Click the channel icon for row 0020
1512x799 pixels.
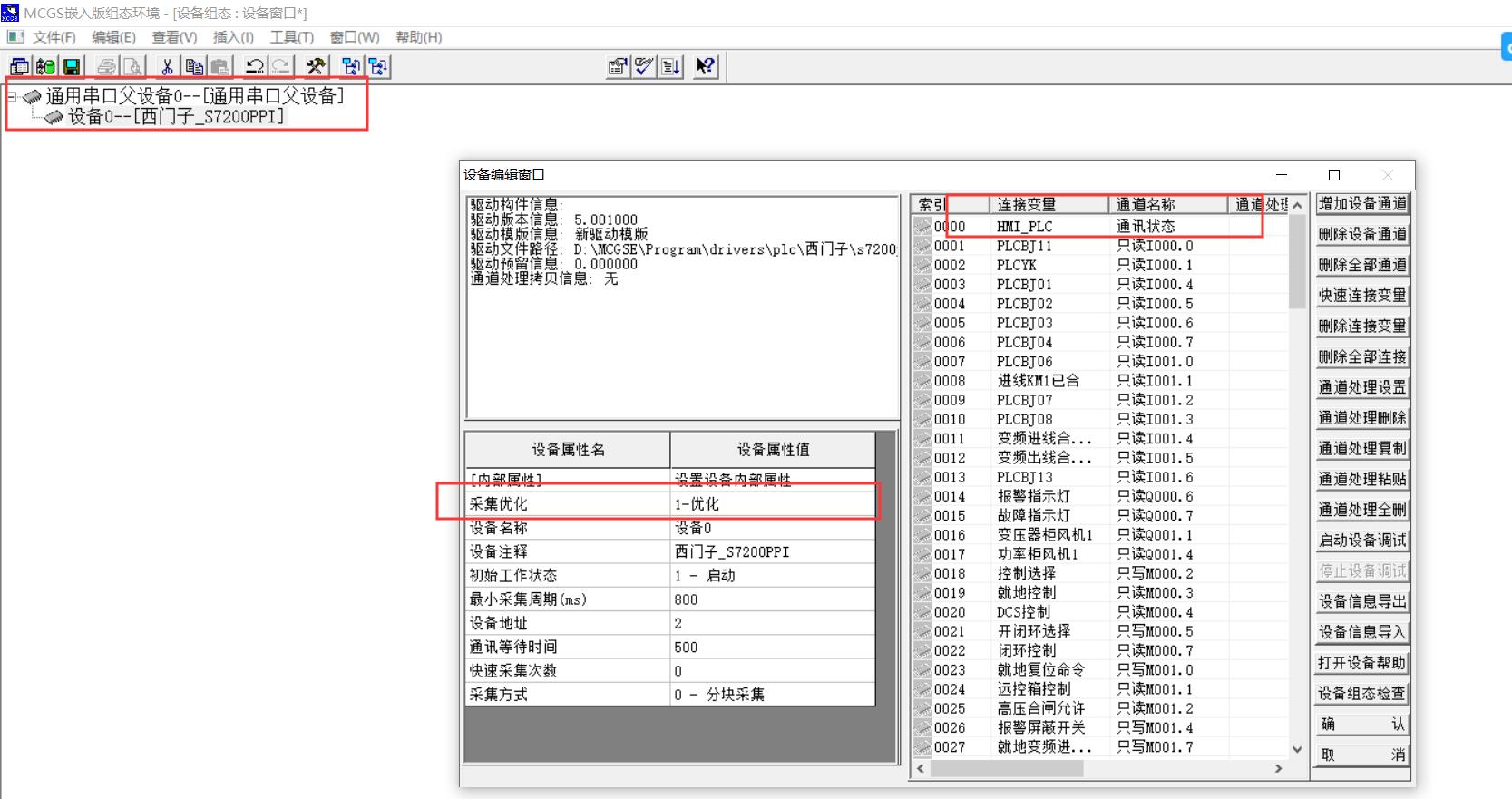click(x=922, y=612)
